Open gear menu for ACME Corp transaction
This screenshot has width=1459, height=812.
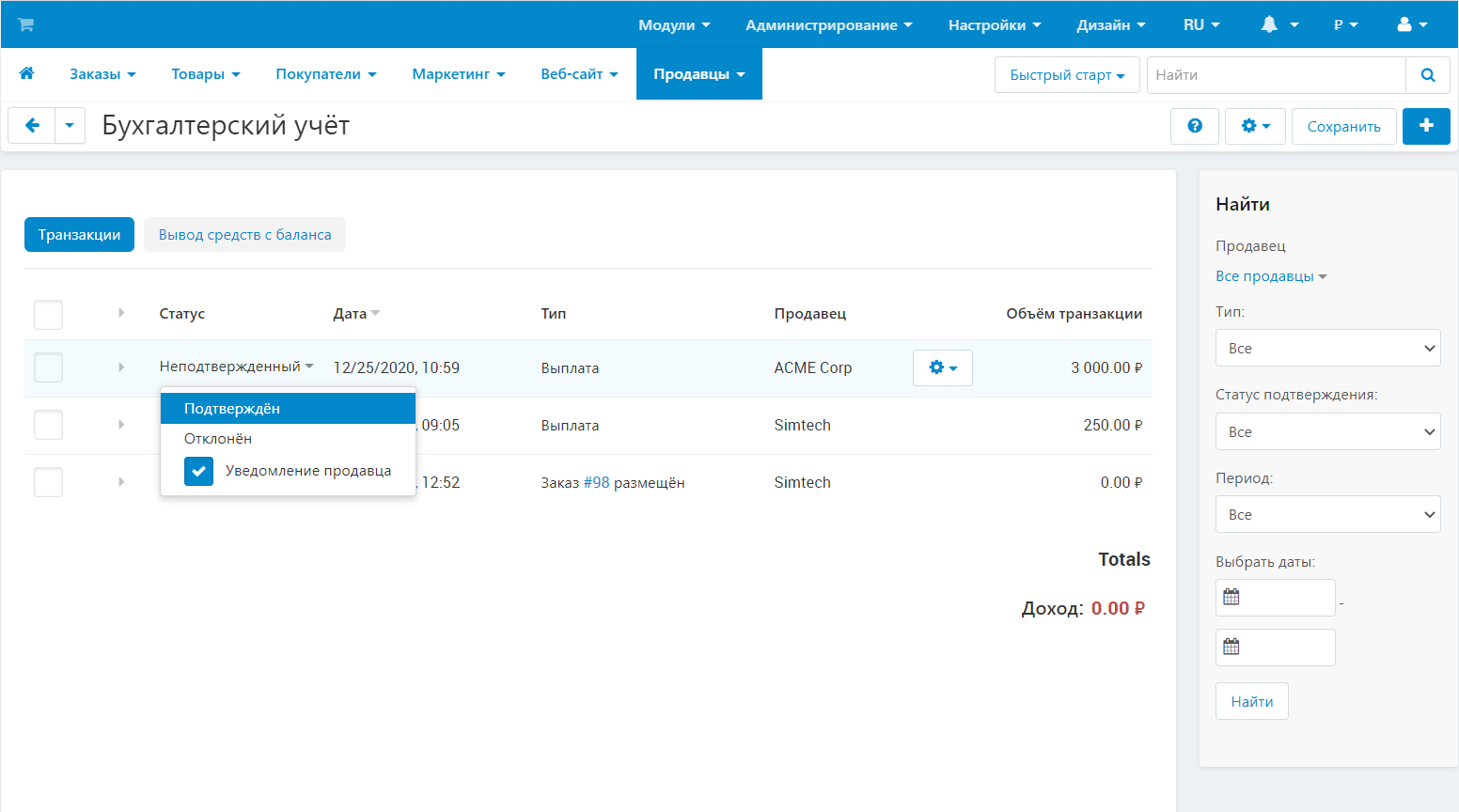942,367
